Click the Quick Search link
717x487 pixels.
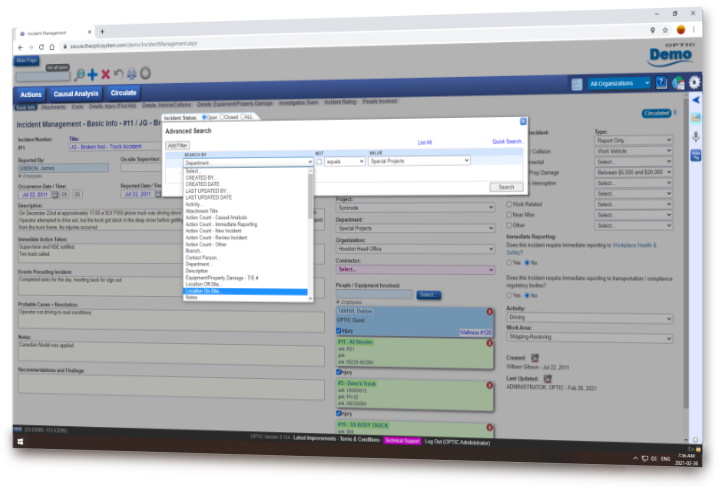(507, 141)
